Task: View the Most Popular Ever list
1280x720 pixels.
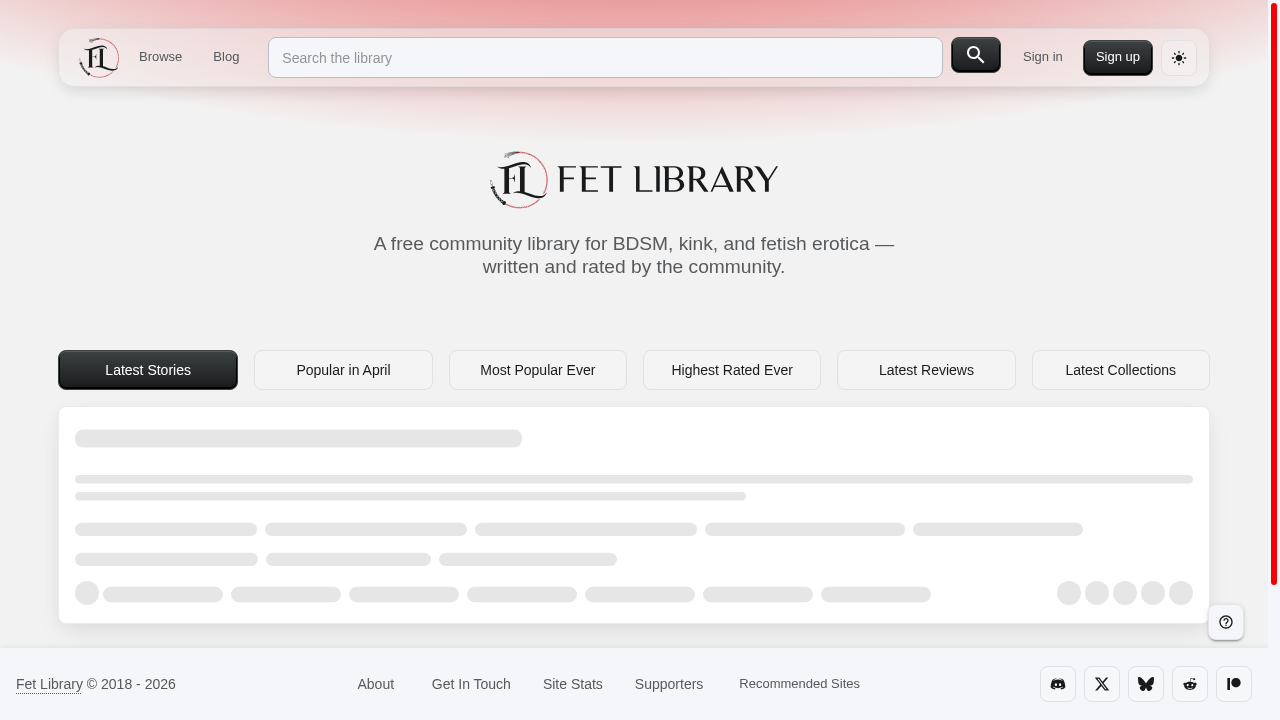Action: click(538, 370)
